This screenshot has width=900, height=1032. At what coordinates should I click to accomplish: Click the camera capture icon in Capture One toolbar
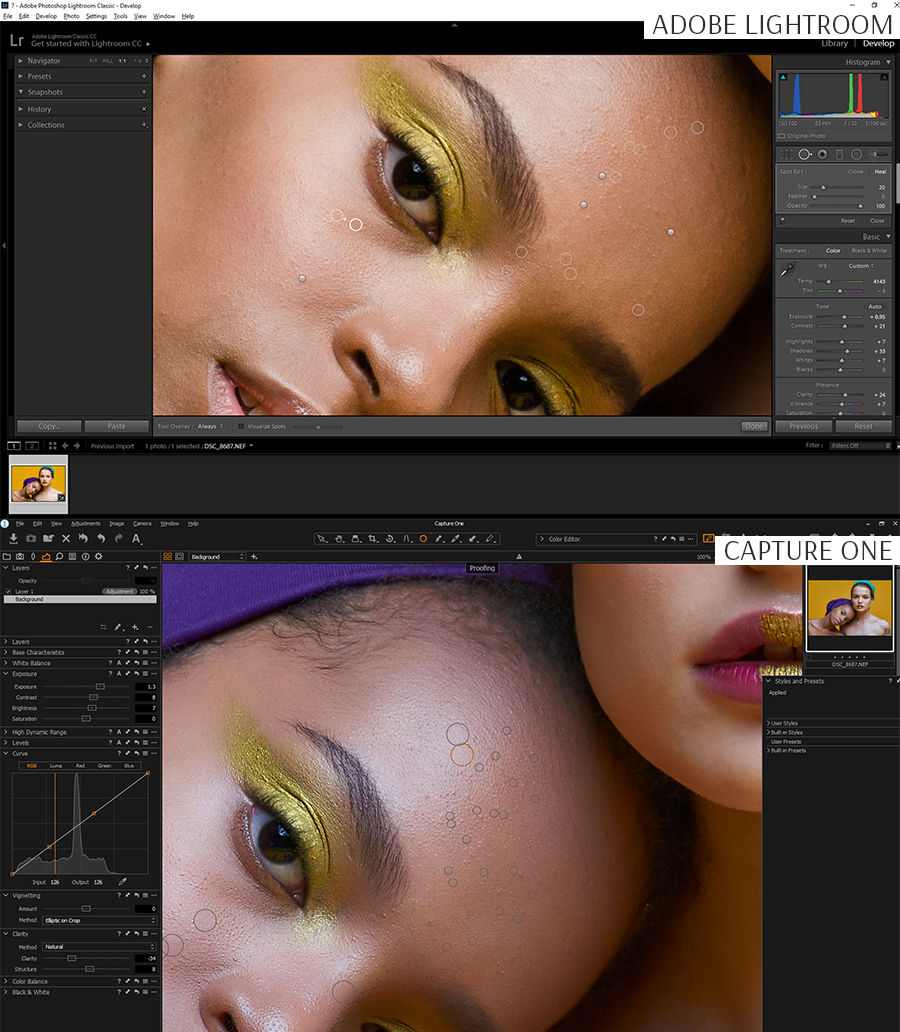[31, 538]
